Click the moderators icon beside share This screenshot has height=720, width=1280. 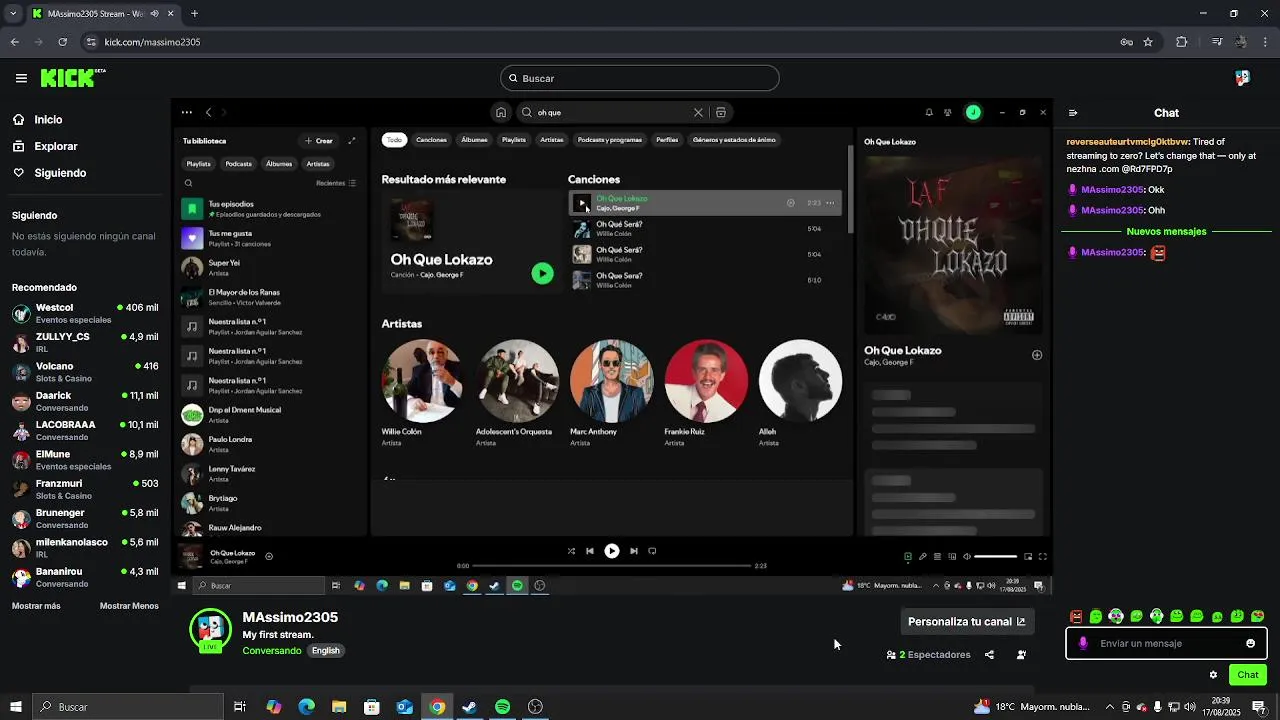(1021, 655)
